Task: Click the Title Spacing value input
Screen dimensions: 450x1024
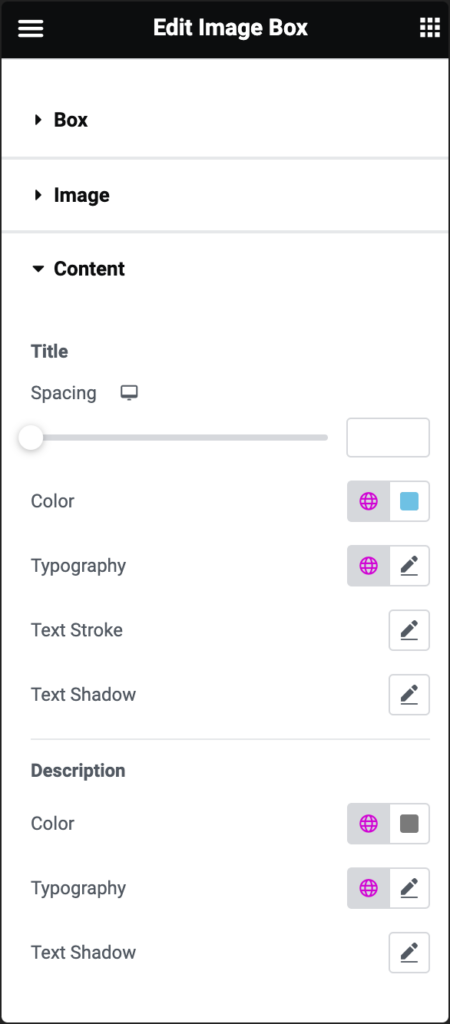Action: tap(388, 438)
